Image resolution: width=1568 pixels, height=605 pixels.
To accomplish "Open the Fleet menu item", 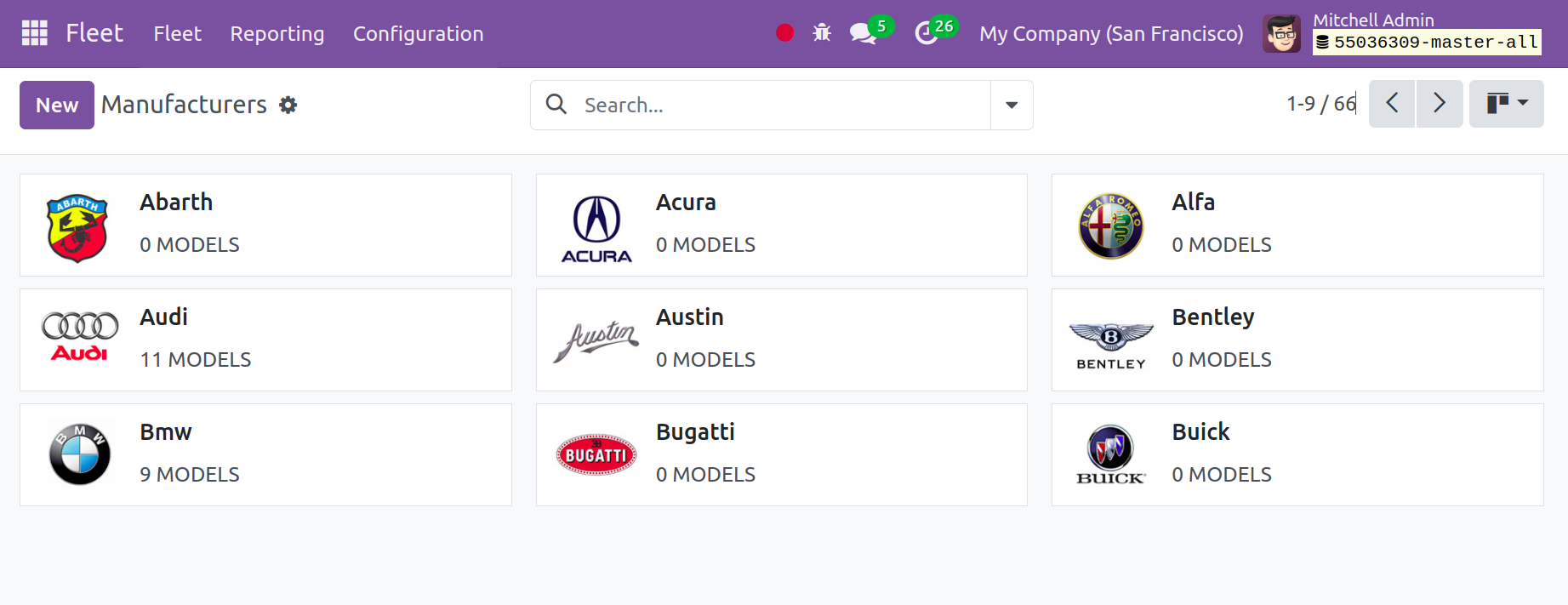I will point(177,34).
